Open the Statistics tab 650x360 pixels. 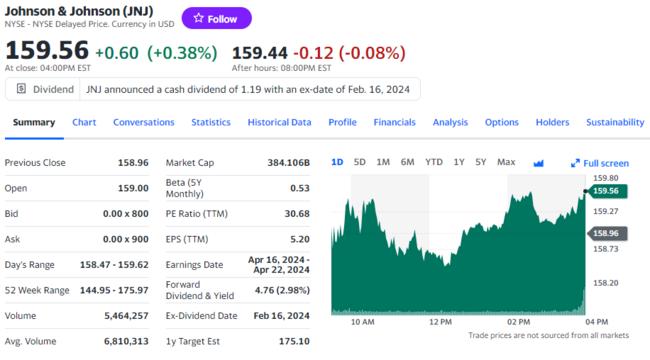pos(211,122)
